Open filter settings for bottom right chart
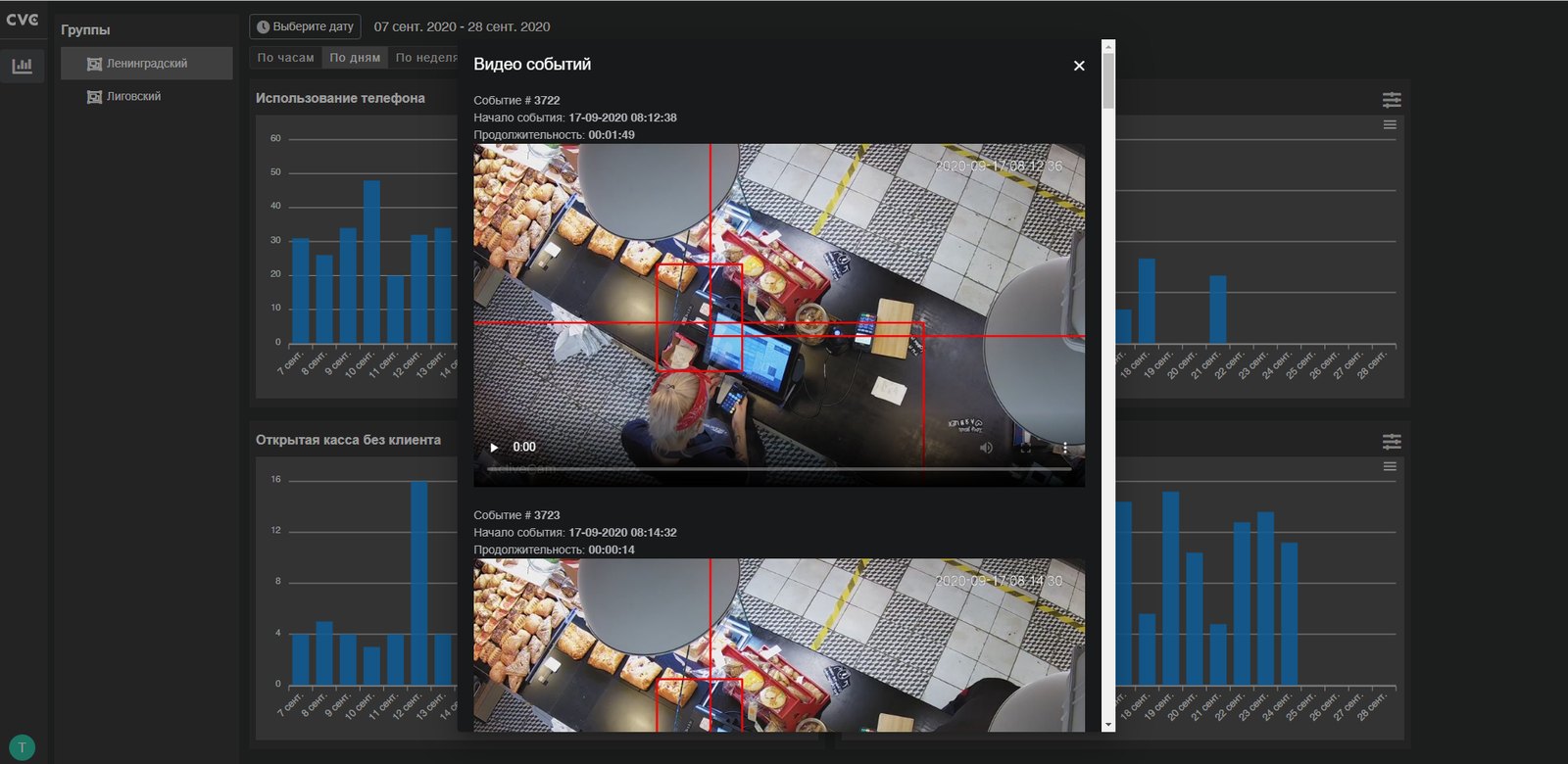This screenshot has width=1568, height=764. pos(1392,442)
